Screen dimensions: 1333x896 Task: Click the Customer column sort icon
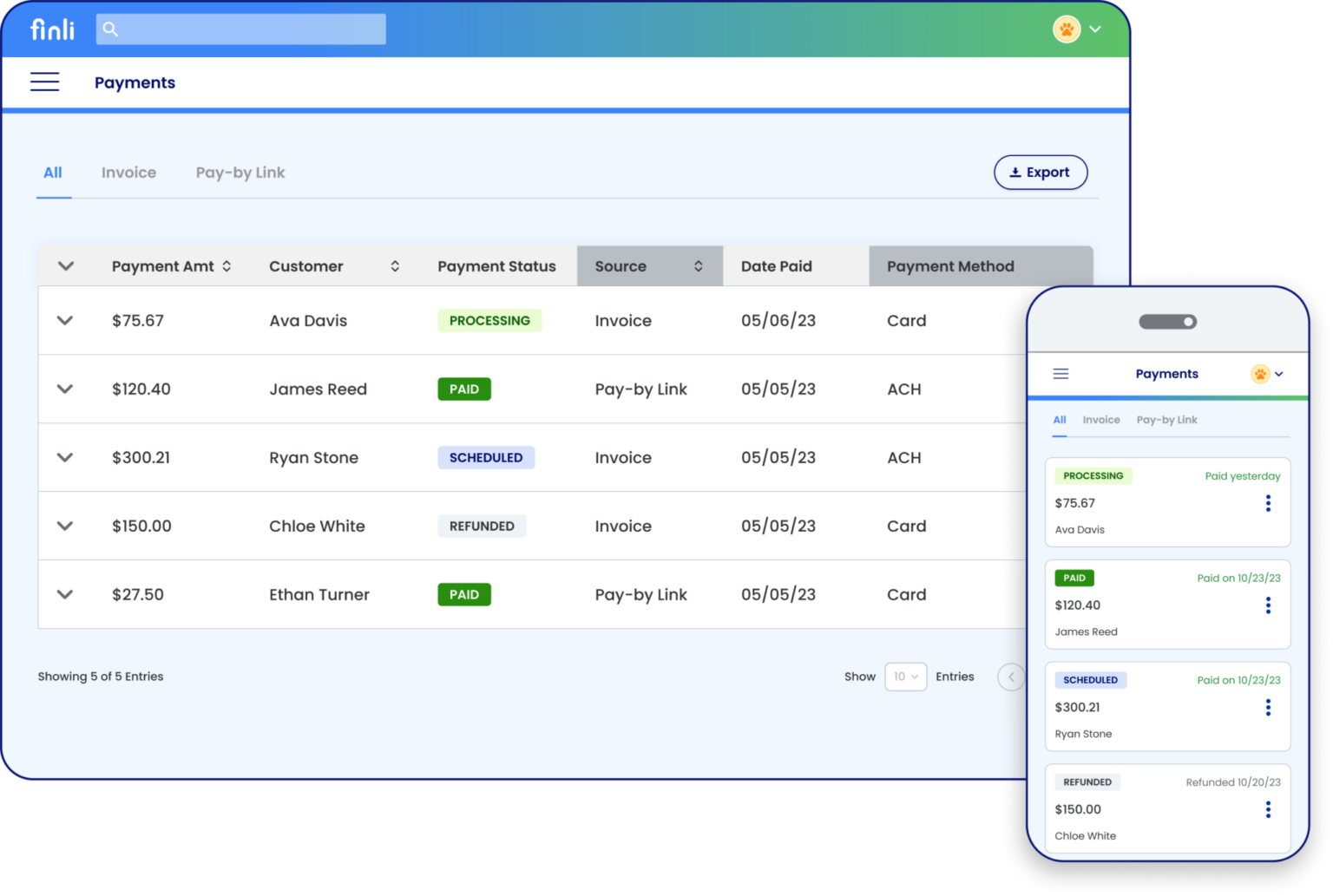click(395, 265)
